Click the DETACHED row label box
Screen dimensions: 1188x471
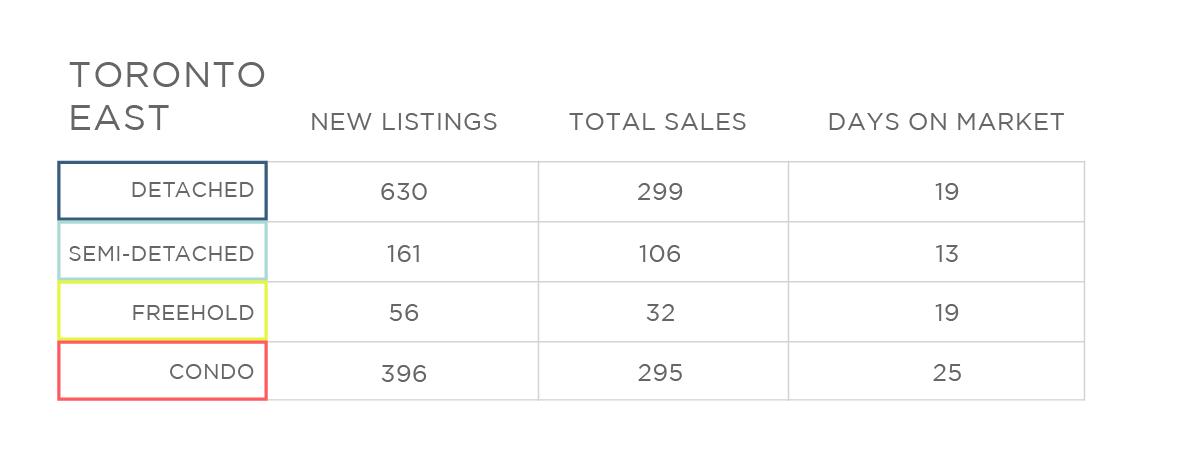click(x=162, y=191)
